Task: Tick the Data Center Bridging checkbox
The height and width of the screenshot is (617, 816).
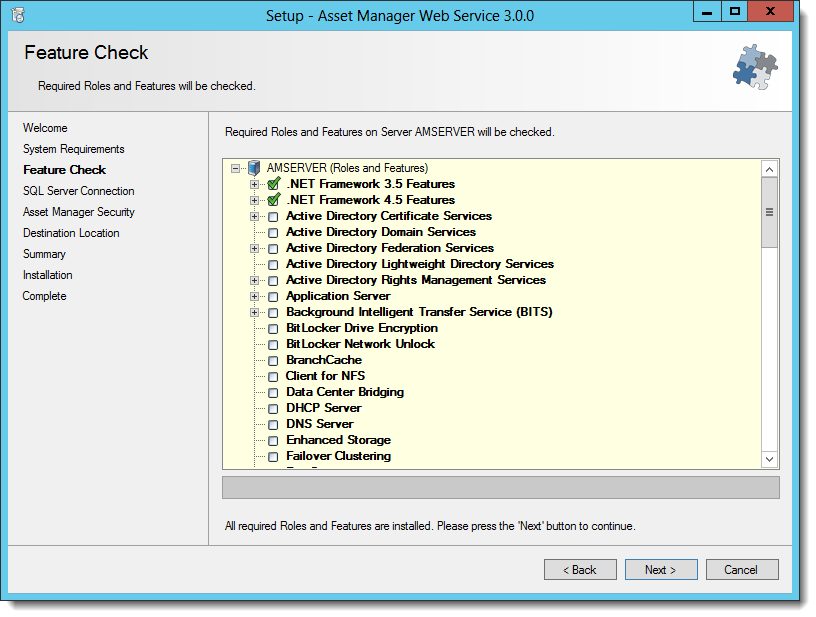Action: [x=273, y=393]
